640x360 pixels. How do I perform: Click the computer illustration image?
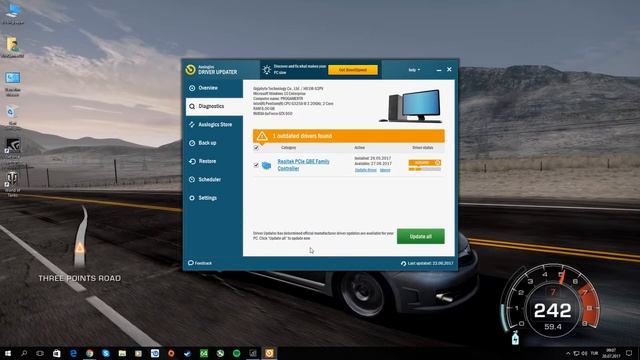point(411,106)
